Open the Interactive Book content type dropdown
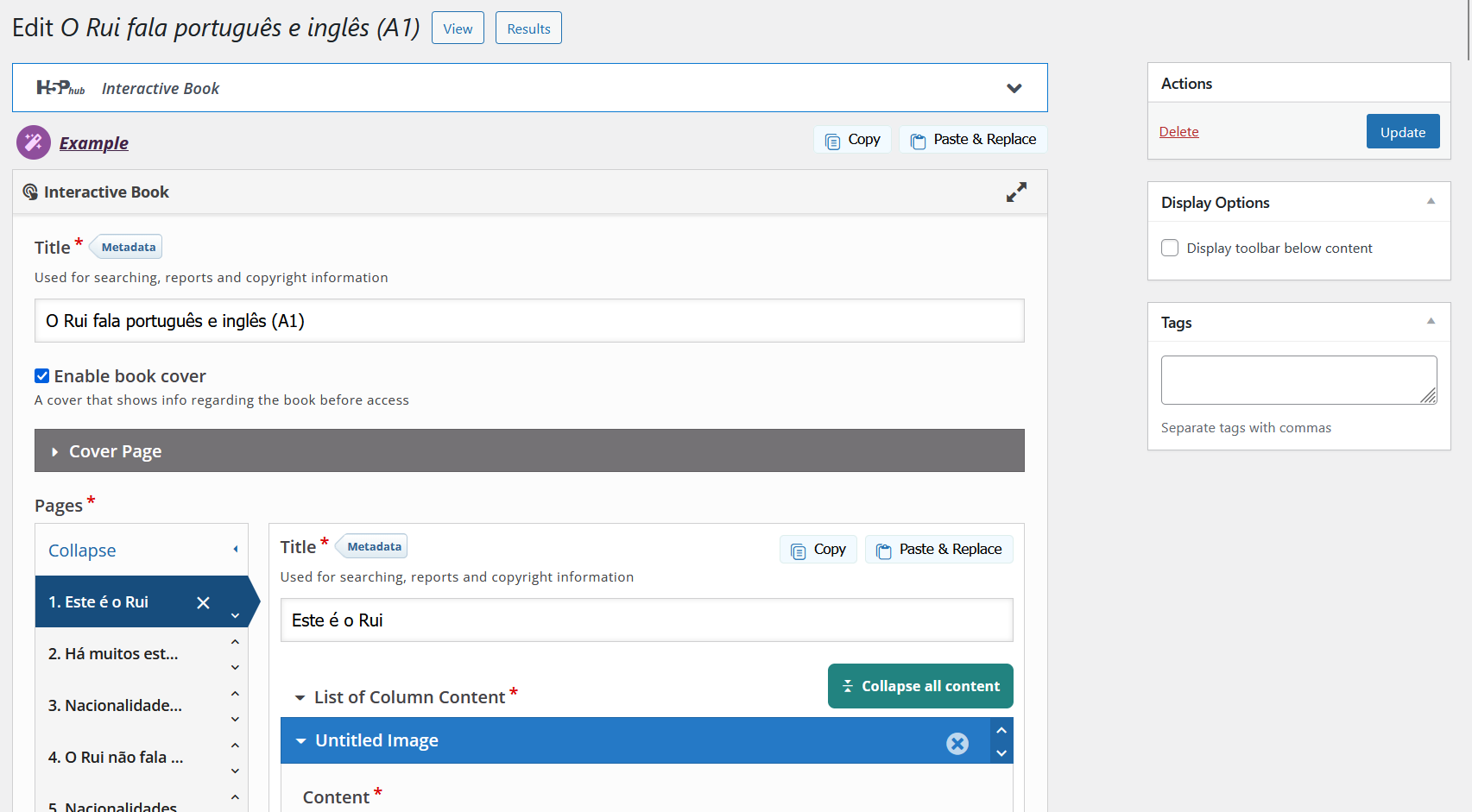This screenshot has width=1472, height=812. pos(1014,88)
